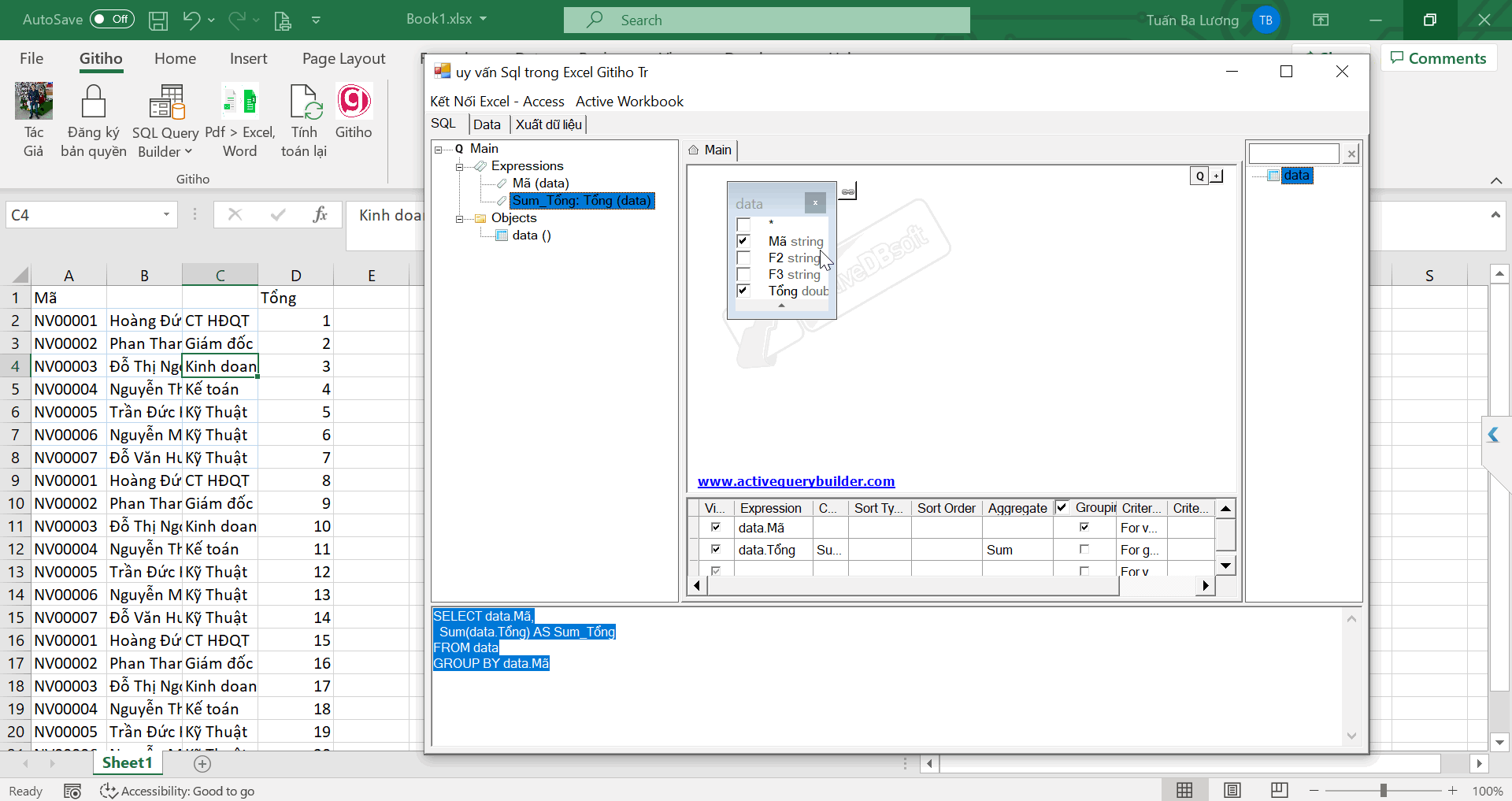This screenshot has width=1512, height=801.
Task: Open www.activequerybuilder.com link
Action: [x=796, y=481]
